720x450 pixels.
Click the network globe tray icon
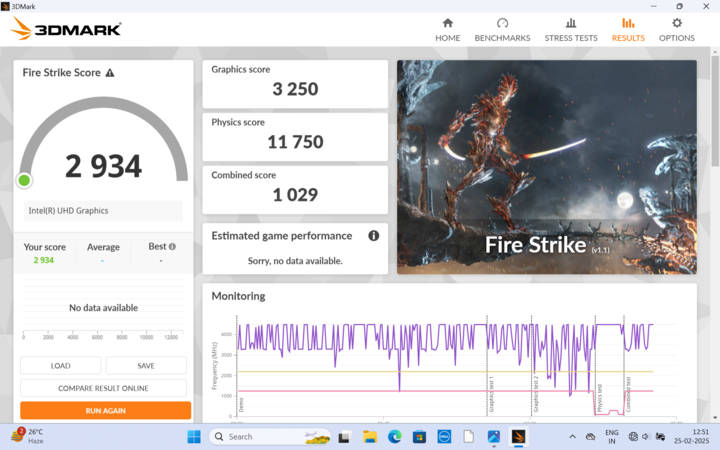coord(633,437)
